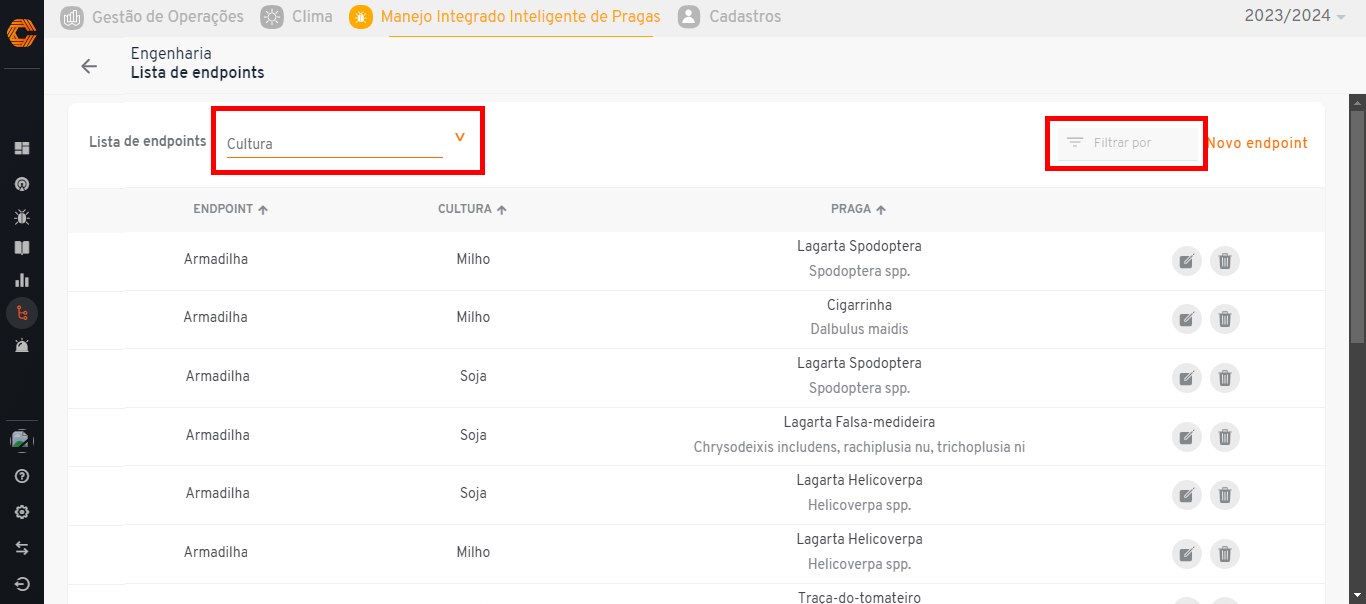The image size is (1366, 604).
Task: Edit the Soja Lagarta Helicoverpa endpoint
Action: 1186,495
